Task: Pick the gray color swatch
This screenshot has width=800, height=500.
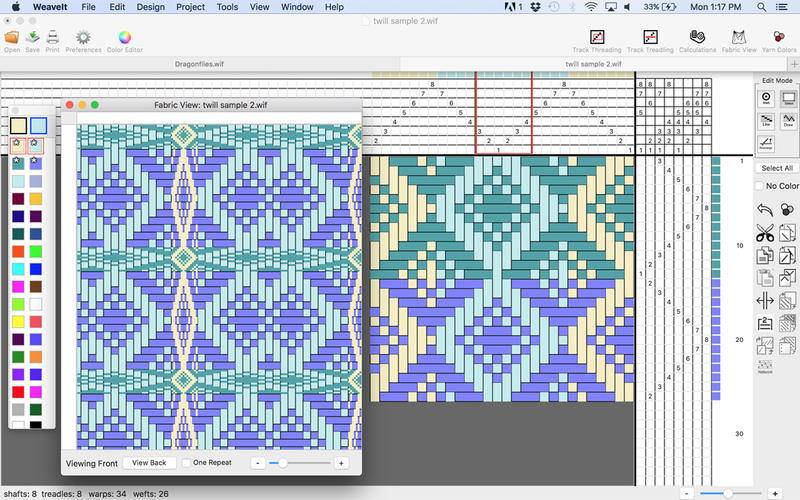Action: (x=18, y=409)
